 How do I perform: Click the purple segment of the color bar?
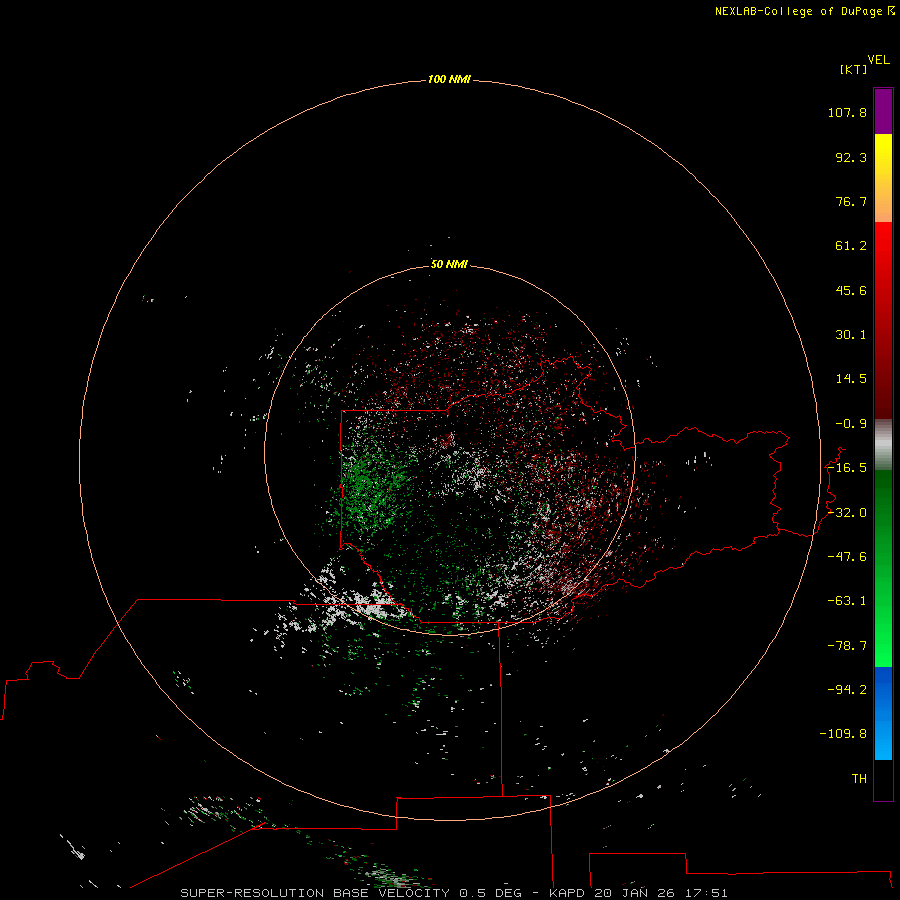click(x=883, y=111)
